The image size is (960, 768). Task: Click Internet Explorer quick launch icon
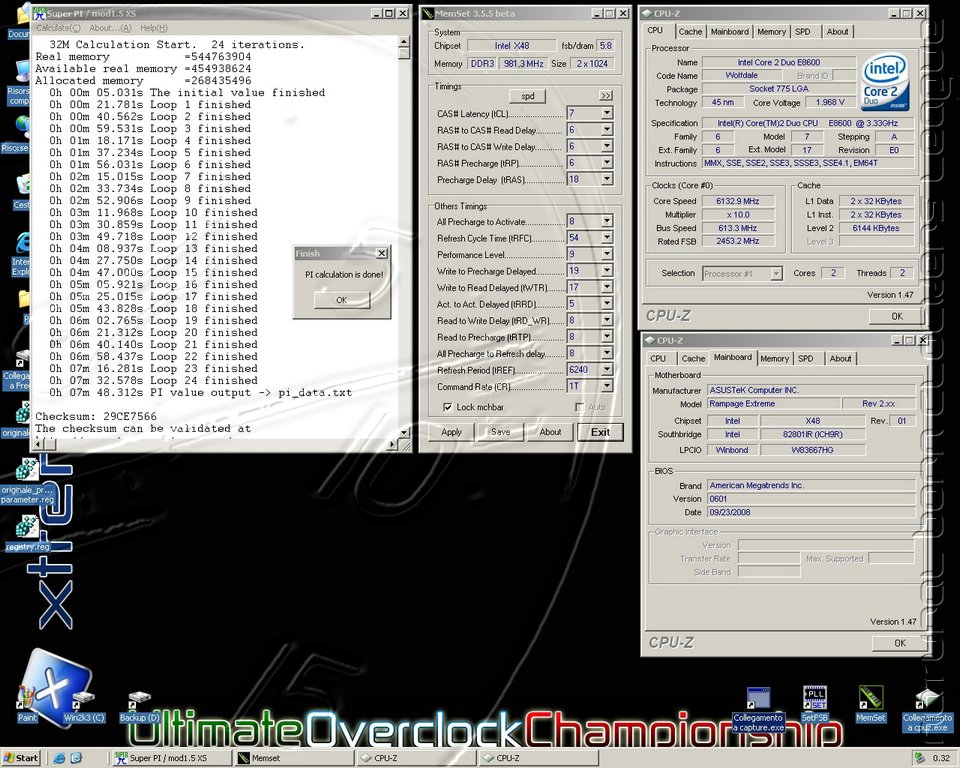tap(59, 758)
